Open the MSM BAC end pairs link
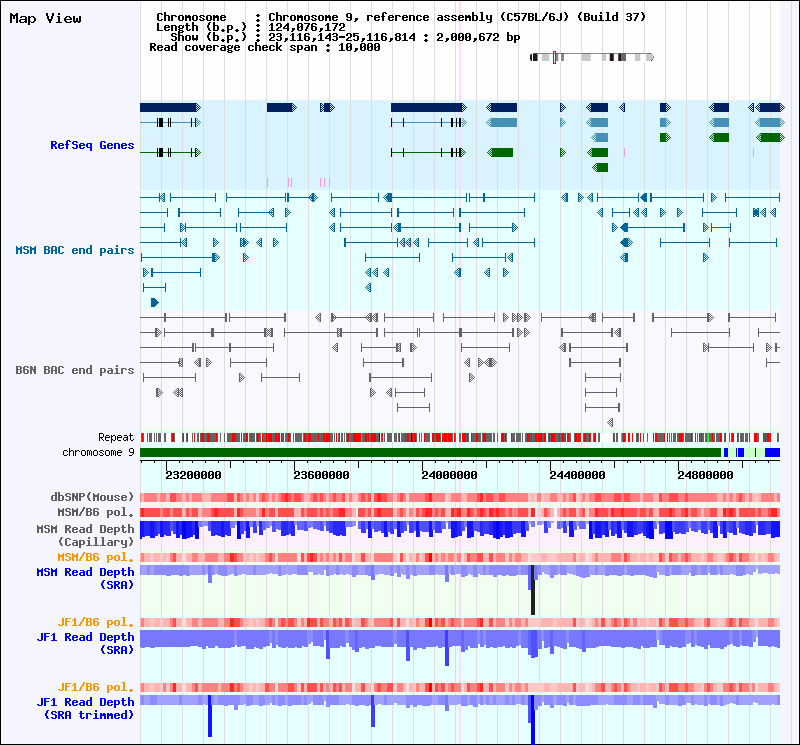 click(x=74, y=250)
